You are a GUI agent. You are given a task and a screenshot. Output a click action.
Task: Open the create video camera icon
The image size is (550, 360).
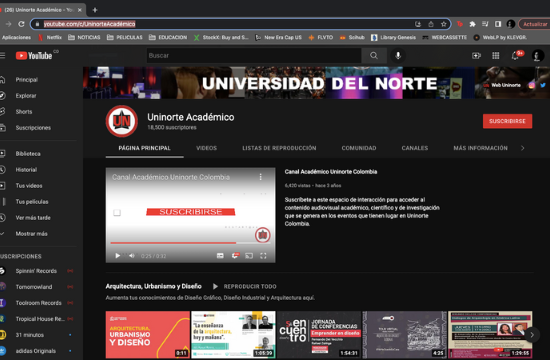coord(476,55)
